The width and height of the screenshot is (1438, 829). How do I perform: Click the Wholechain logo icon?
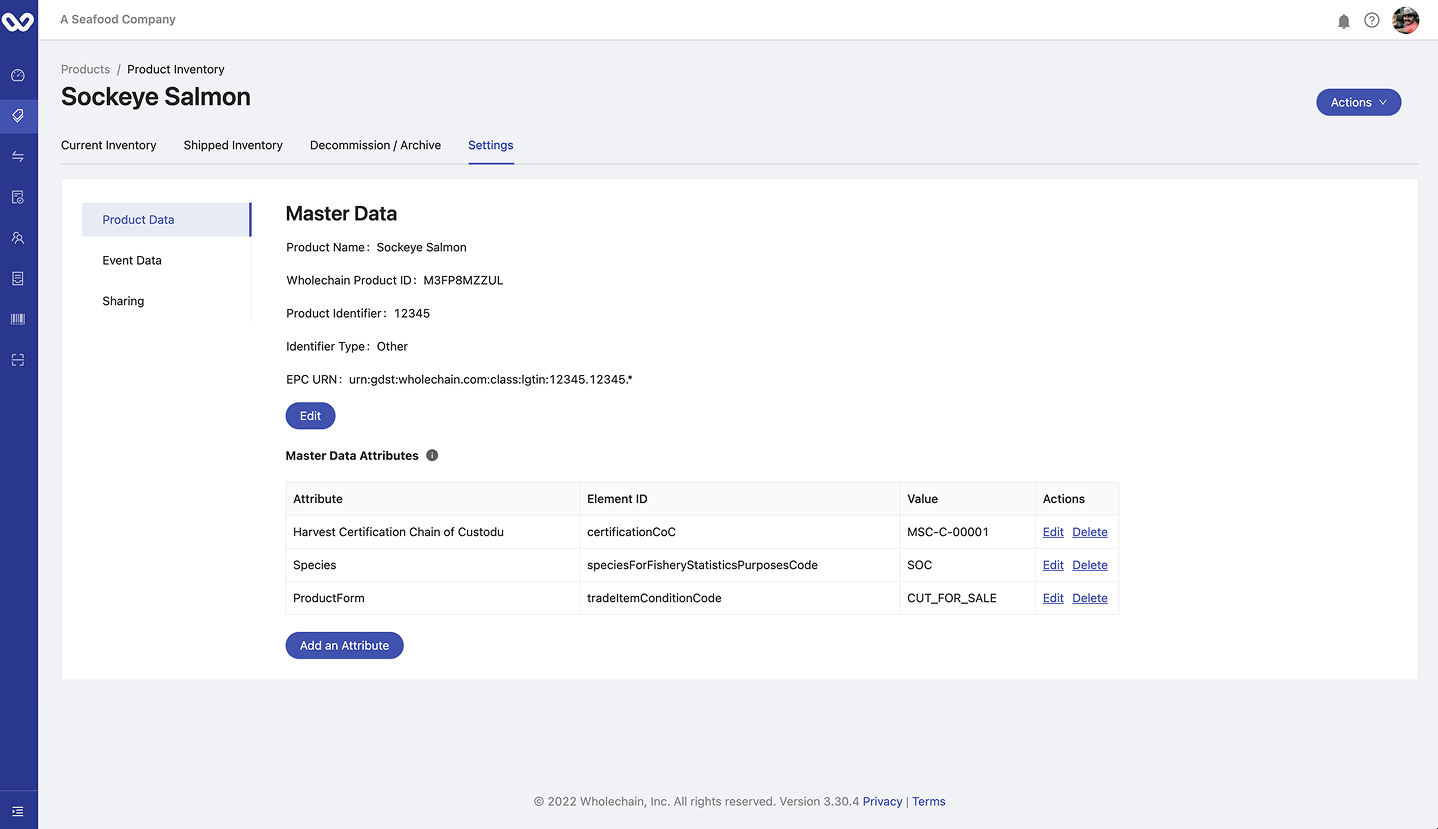tap(18, 20)
